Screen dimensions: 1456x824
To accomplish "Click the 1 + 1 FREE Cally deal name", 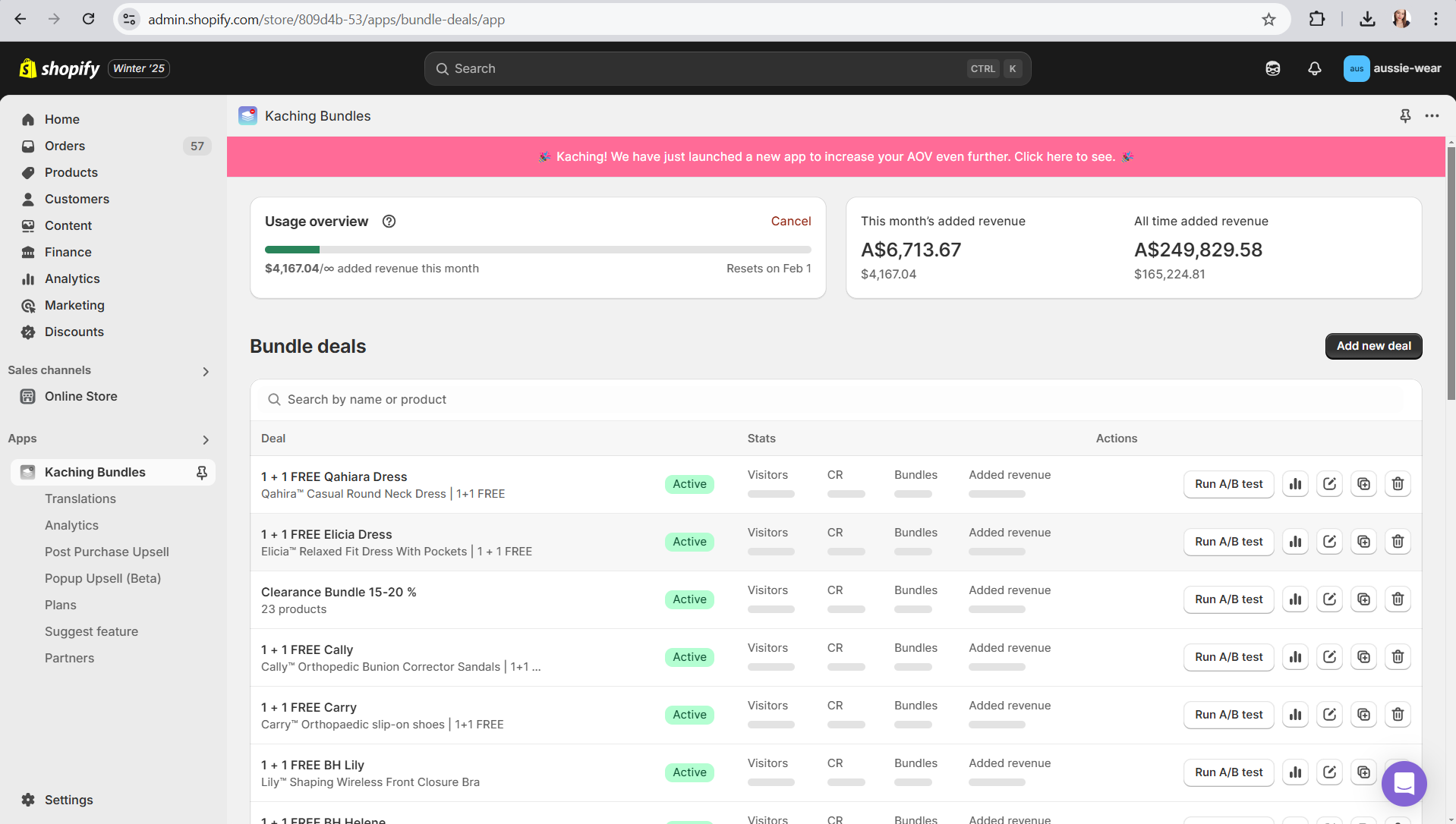I will tap(307, 650).
